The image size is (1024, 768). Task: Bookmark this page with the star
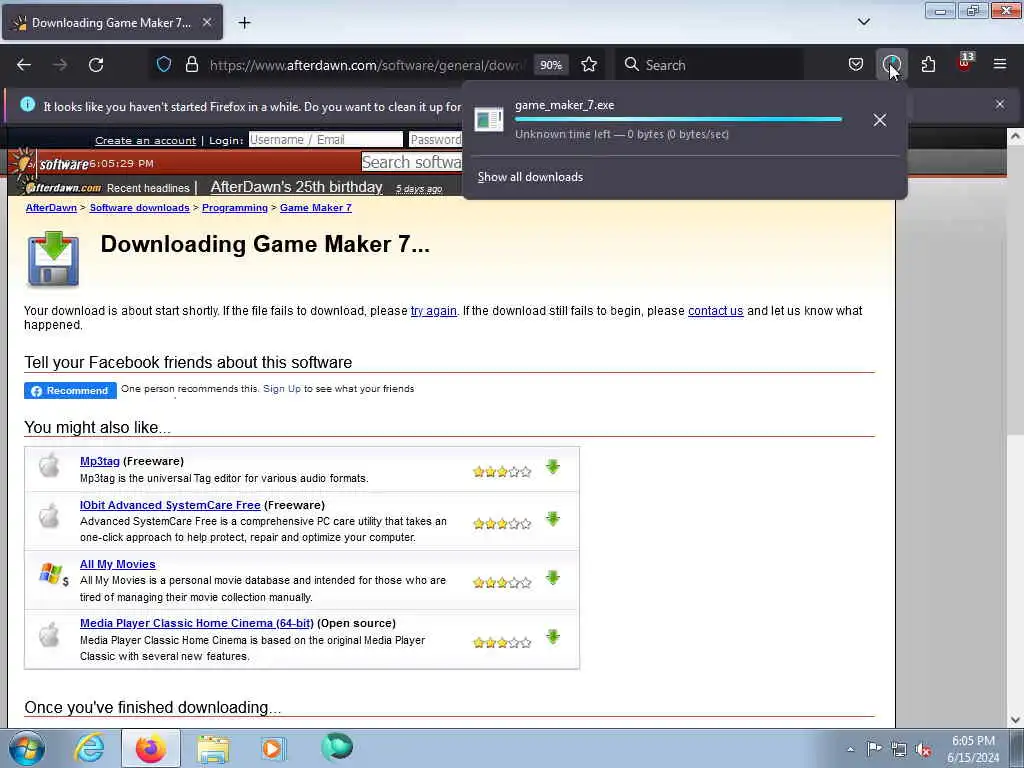coord(589,65)
